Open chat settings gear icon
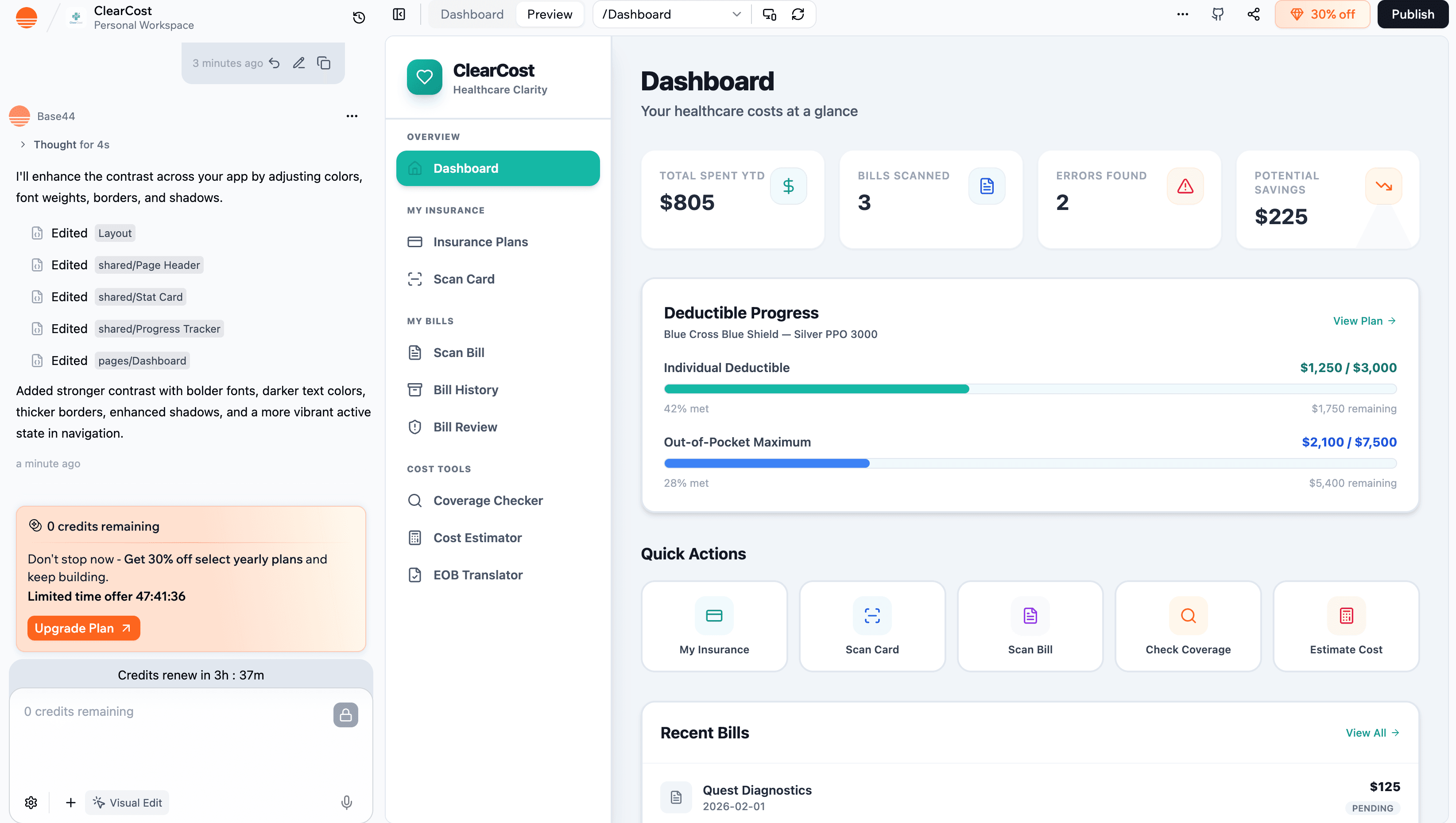Image resolution: width=1456 pixels, height=823 pixels. pos(31,802)
